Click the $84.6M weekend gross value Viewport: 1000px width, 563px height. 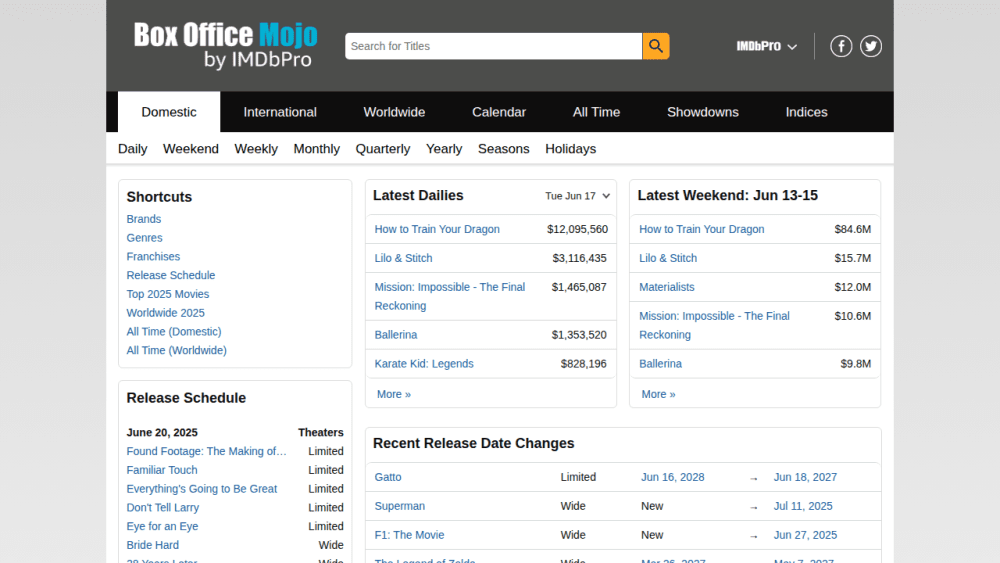pyautogui.click(x=853, y=229)
